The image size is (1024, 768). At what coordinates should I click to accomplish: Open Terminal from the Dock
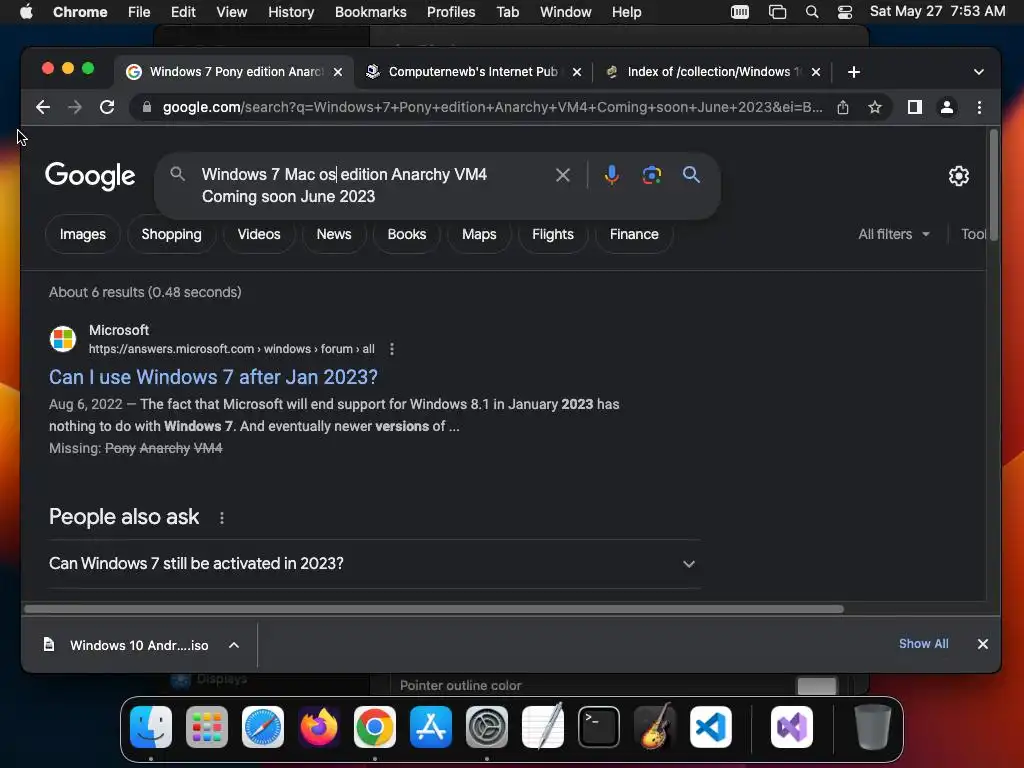click(599, 727)
